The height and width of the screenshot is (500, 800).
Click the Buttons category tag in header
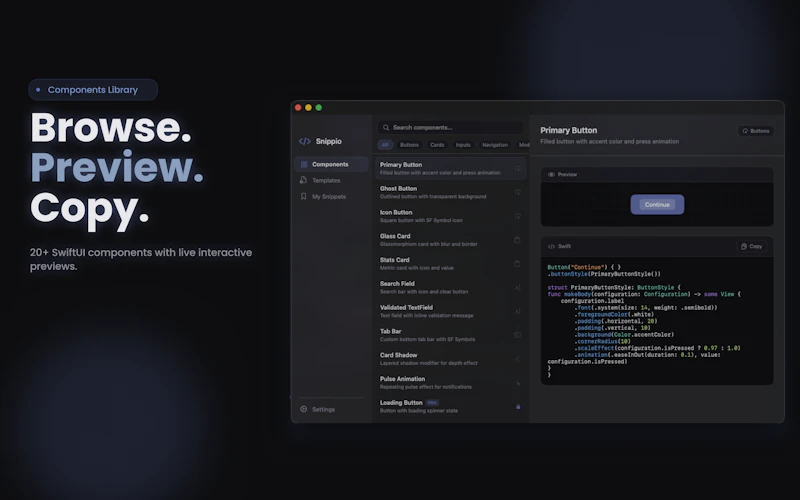[x=756, y=131]
